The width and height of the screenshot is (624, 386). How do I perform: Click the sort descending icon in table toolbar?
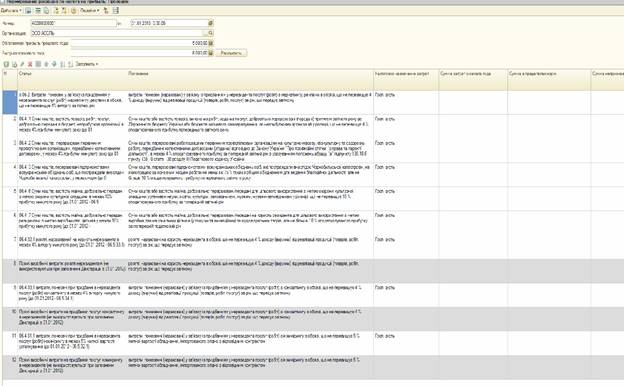pos(70,64)
